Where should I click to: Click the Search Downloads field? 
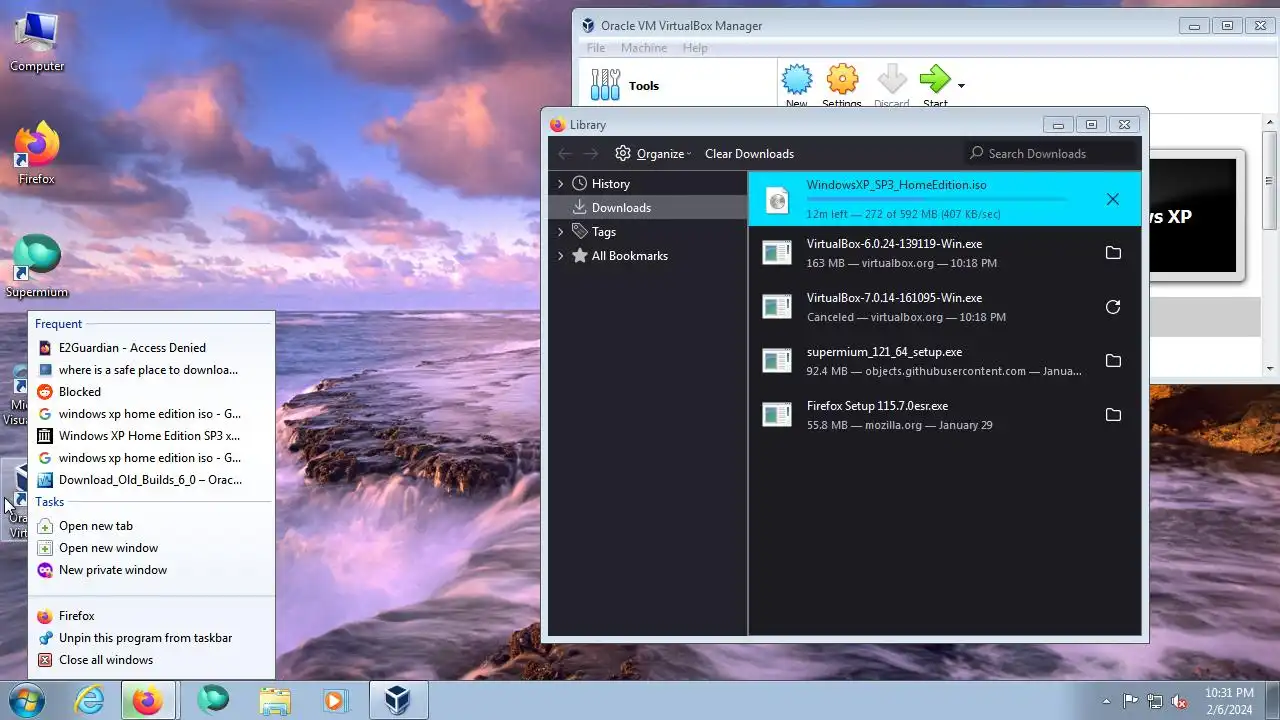coord(1052,153)
